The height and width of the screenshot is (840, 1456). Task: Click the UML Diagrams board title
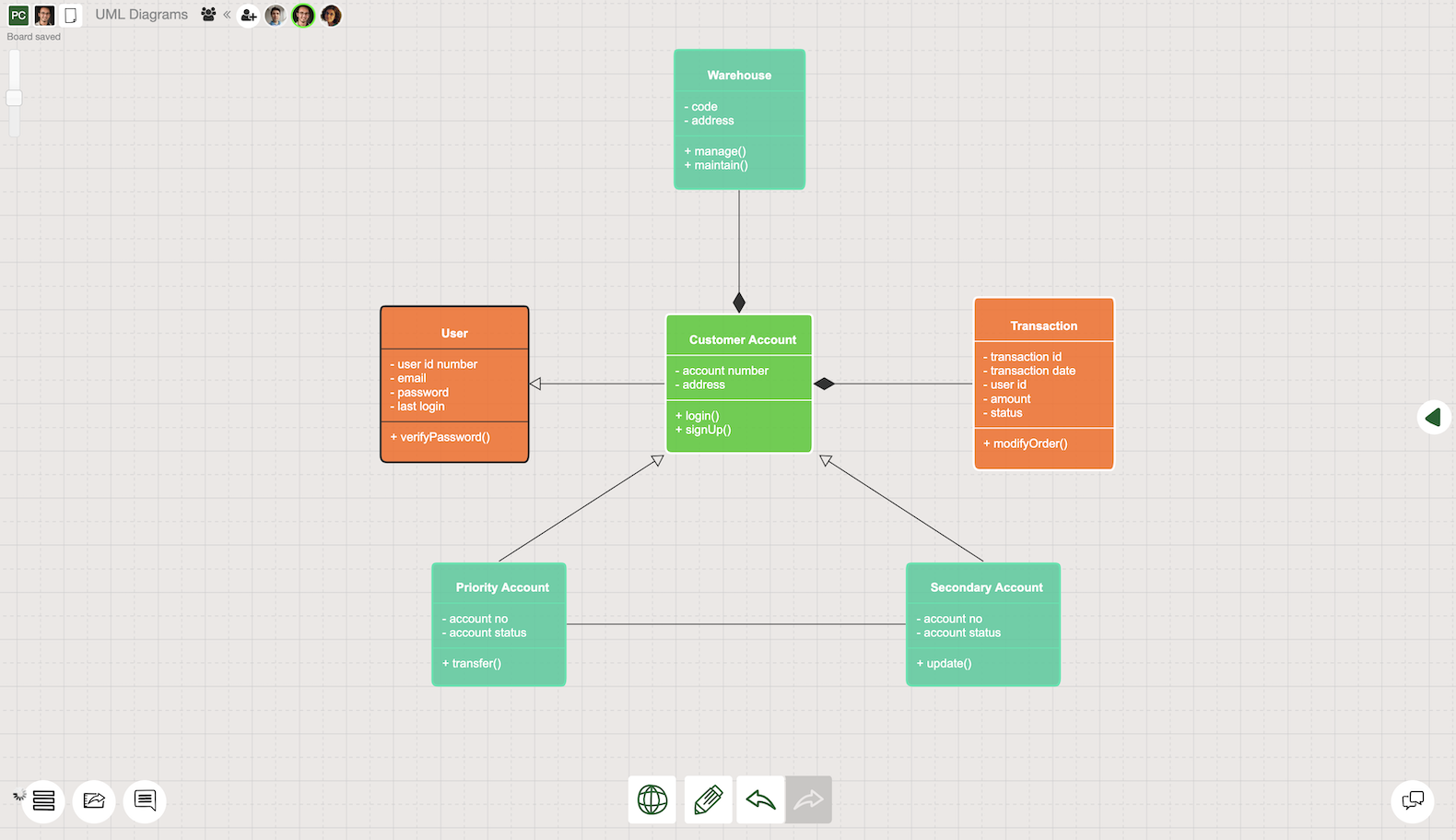(x=141, y=15)
